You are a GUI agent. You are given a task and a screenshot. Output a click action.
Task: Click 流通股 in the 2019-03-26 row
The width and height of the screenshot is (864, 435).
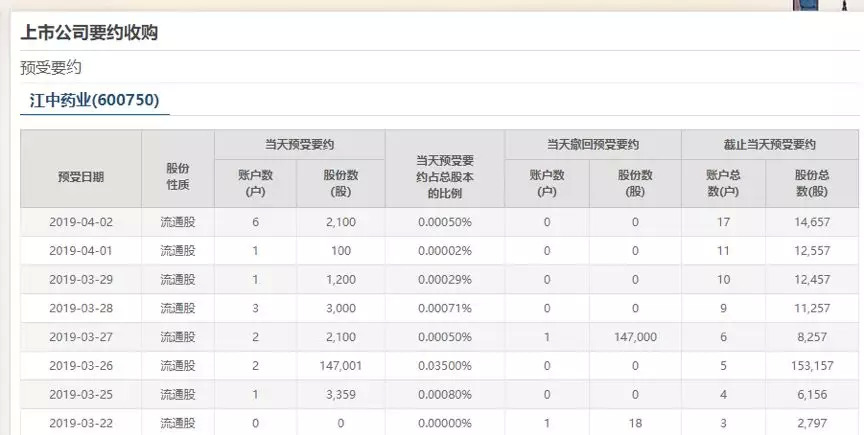coord(178,366)
